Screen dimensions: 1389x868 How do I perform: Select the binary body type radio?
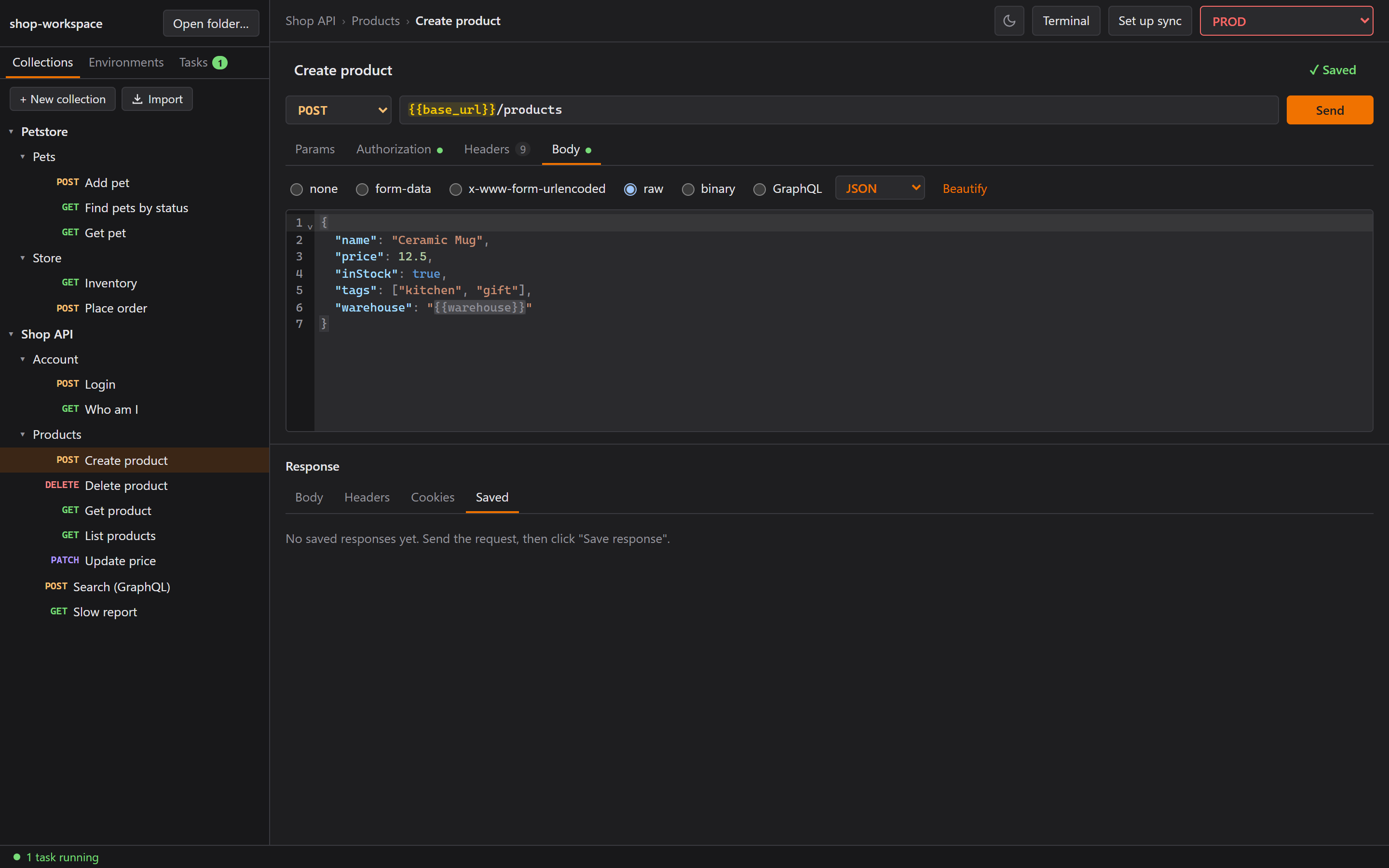pos(688,189)
